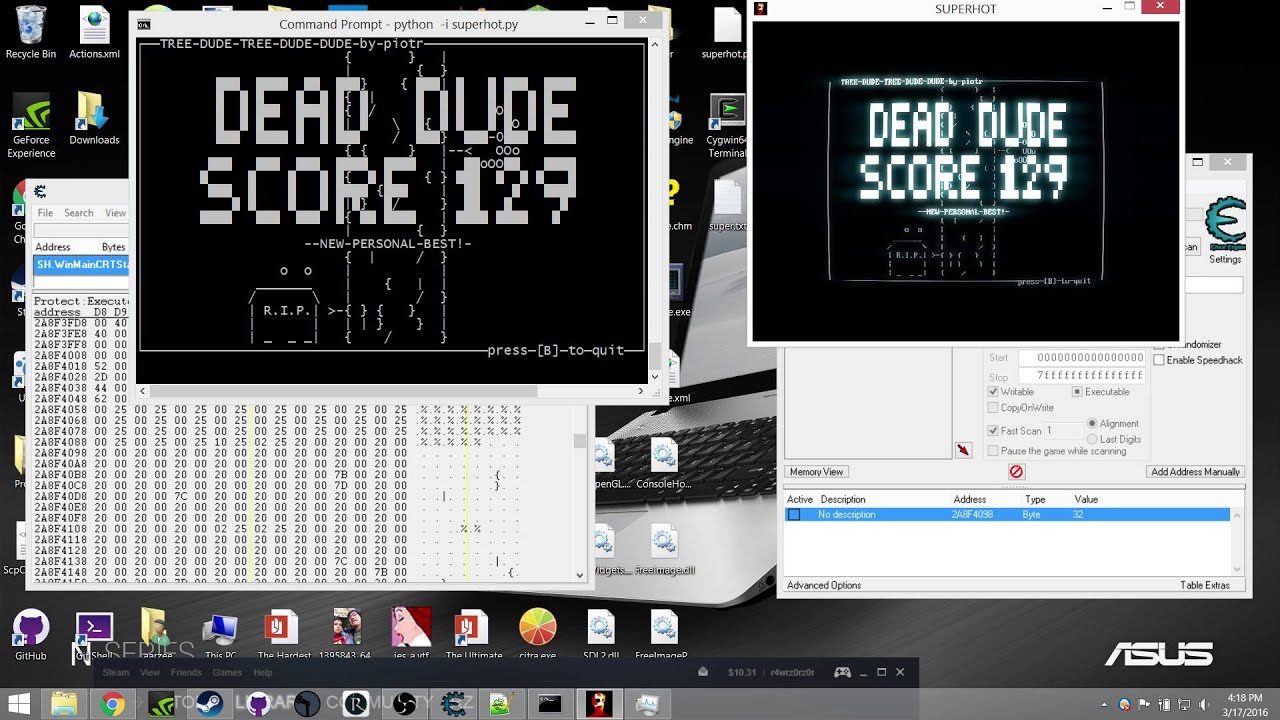The image size is (1280, 720).
Task: Toggle the Executable checkbox
Action: pyautogui.click(x=1077, y=392)
